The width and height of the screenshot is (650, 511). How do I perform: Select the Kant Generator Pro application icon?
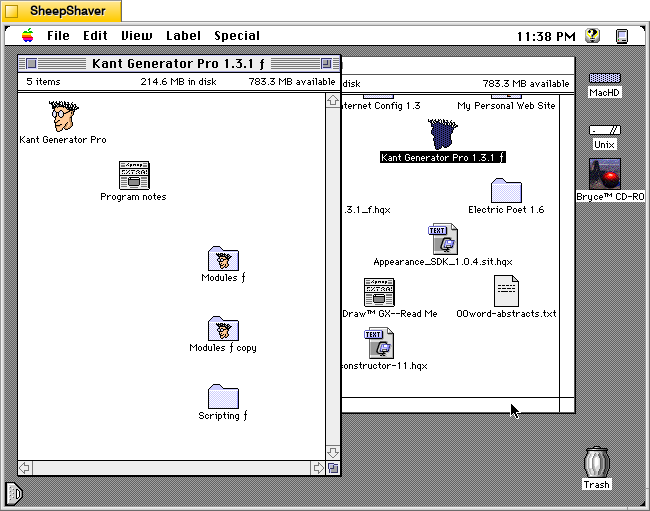click(x=63, y=116)
